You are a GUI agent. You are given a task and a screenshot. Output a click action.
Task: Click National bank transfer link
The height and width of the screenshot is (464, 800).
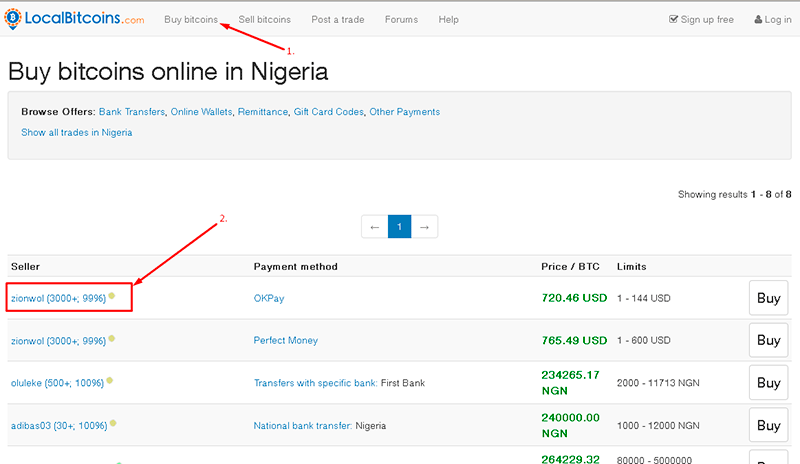[303, 425]
